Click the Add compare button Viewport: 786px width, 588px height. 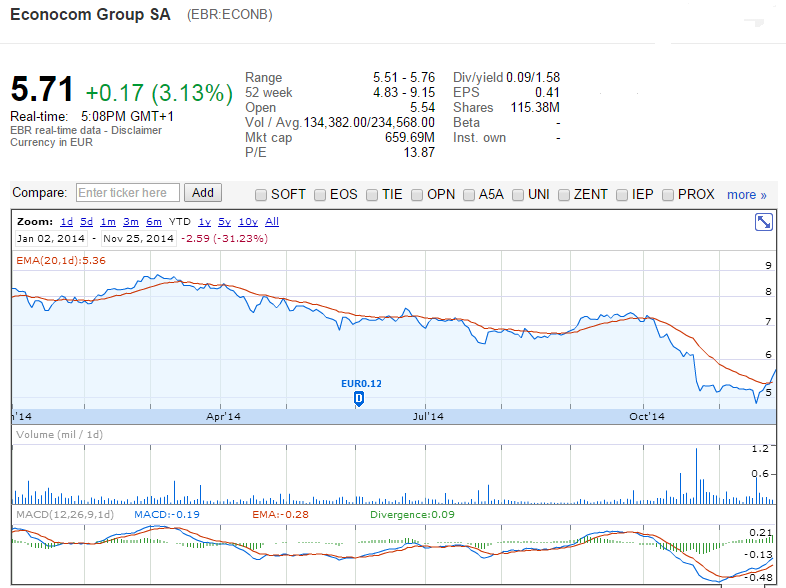tap(203, 193)
